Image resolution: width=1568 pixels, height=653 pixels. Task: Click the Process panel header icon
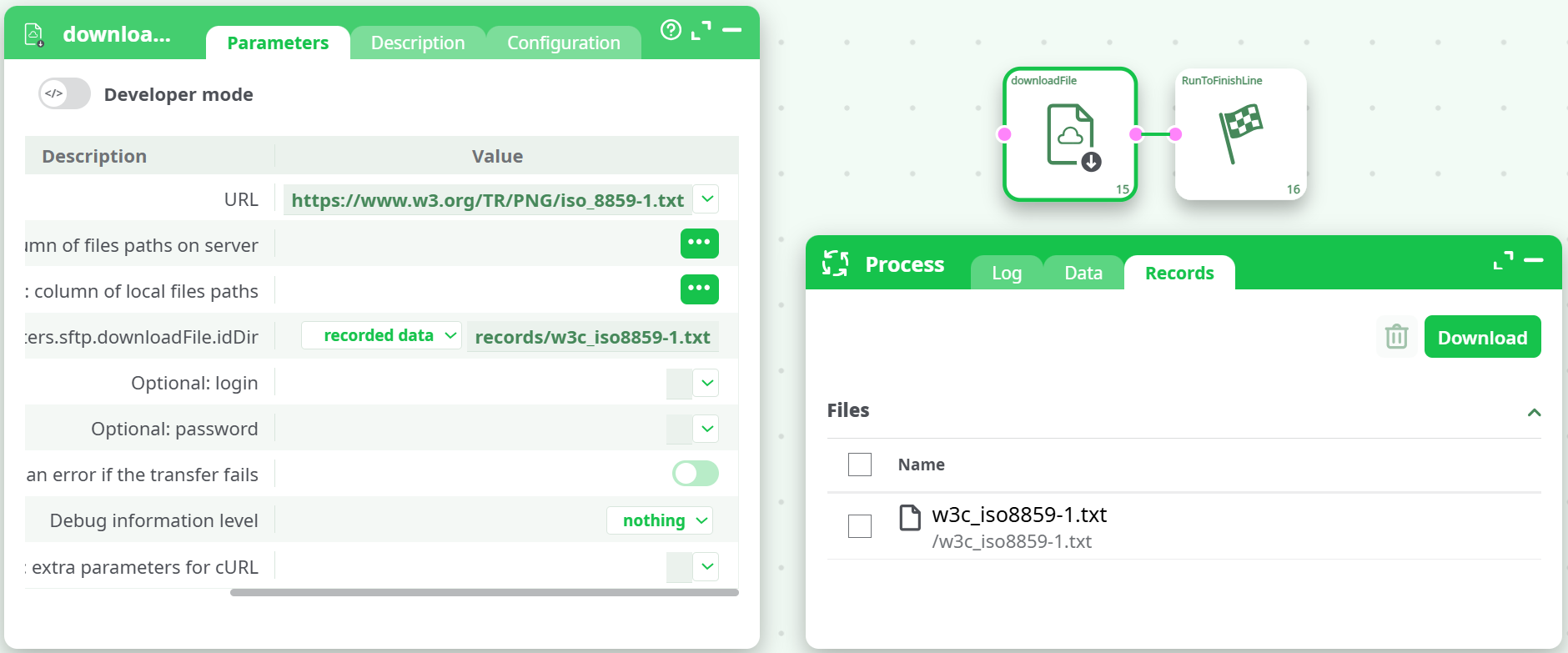(835, 264)
